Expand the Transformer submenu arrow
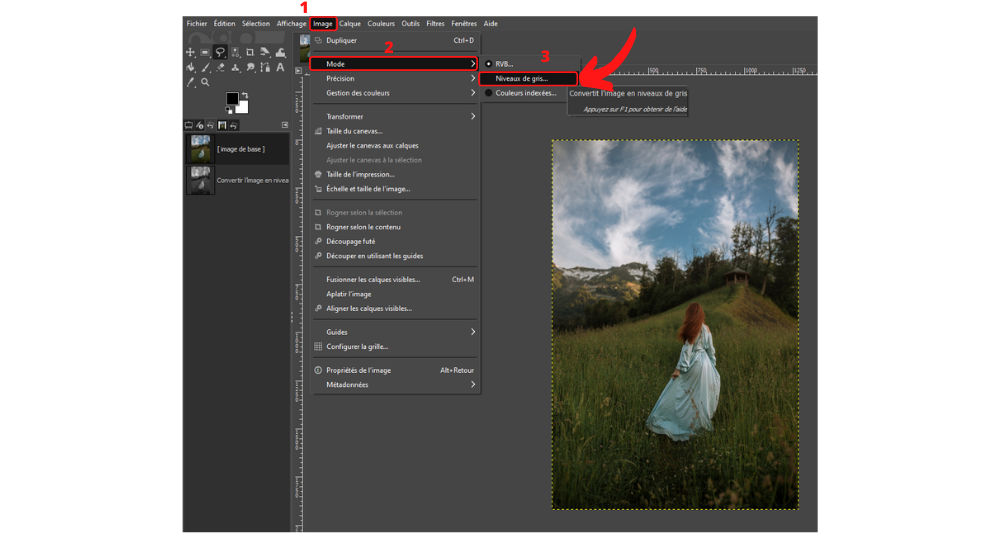This screenshot has height=560, width=1000. coord(473,117)
